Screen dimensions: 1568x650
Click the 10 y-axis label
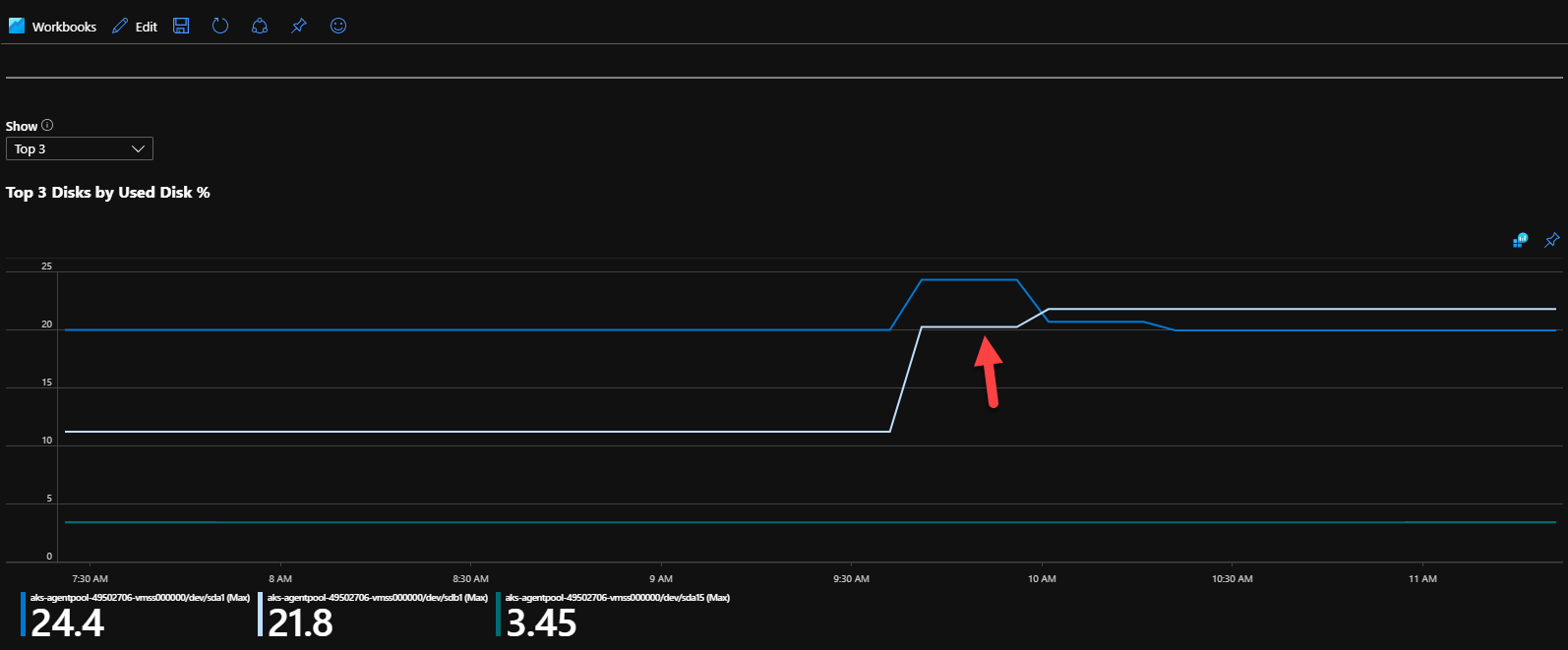pos(46,441)
